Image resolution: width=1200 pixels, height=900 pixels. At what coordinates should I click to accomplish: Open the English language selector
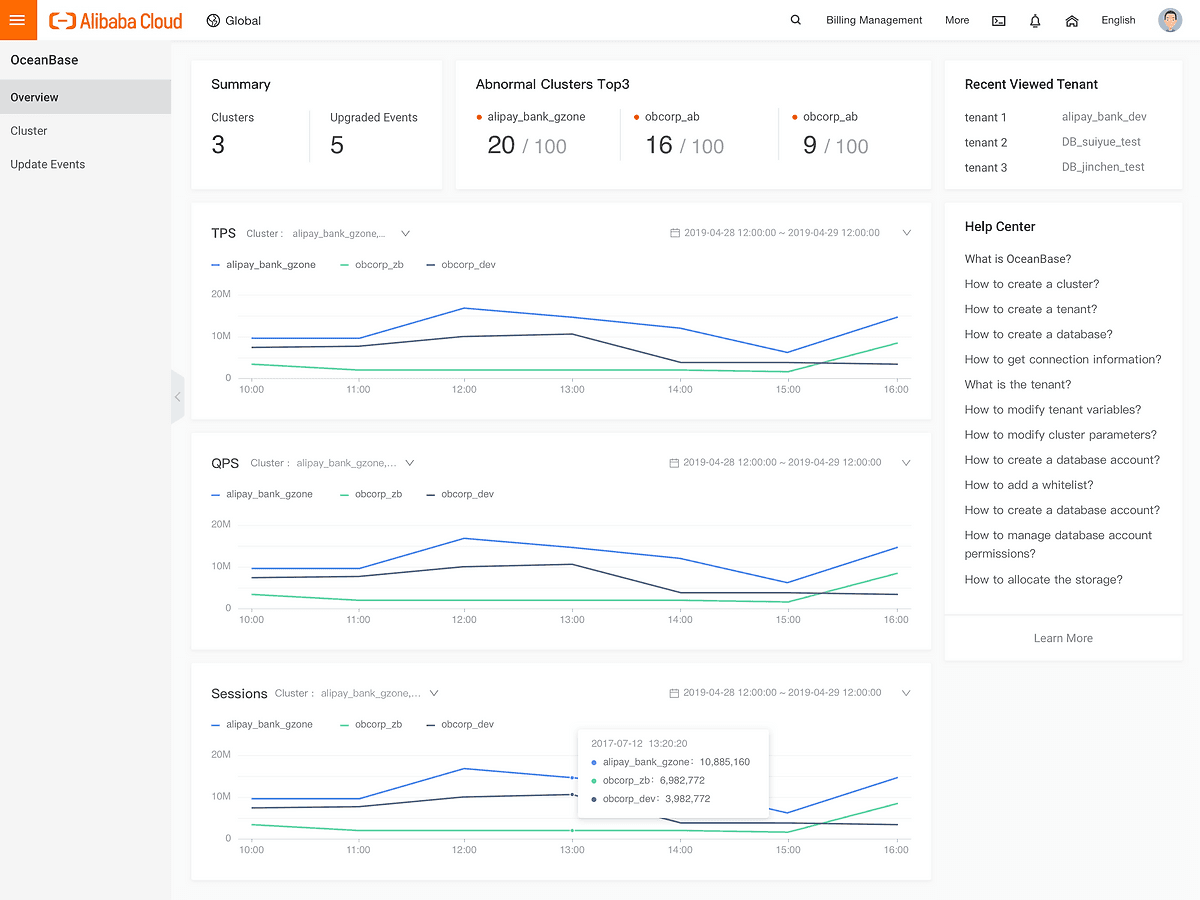(x=1118, y=20)
